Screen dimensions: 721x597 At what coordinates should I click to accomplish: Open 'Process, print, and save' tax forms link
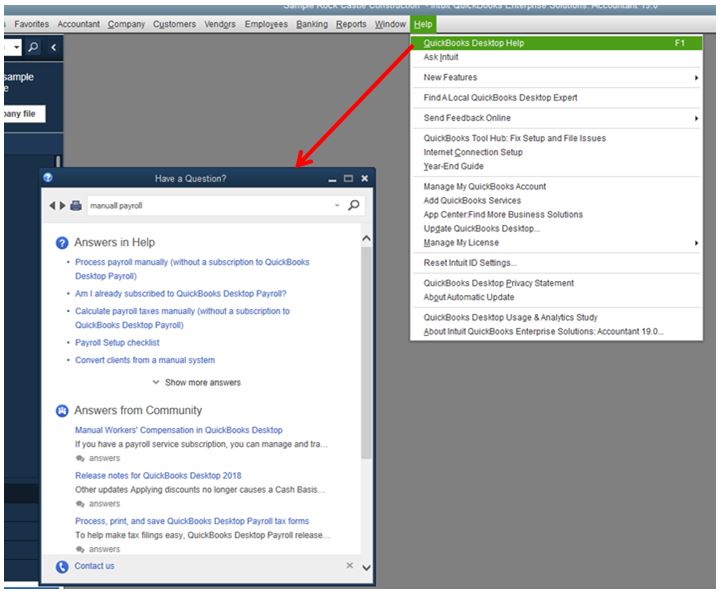192,521
